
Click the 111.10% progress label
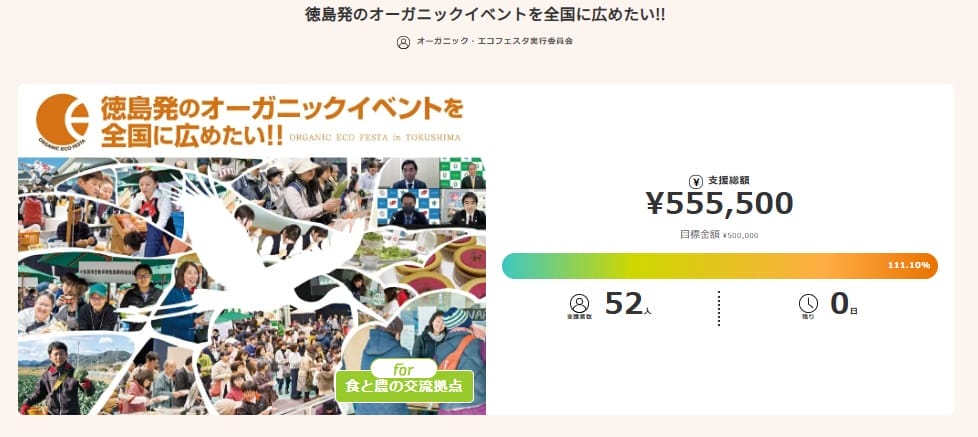pyautogui.click(x=908, y=266)
